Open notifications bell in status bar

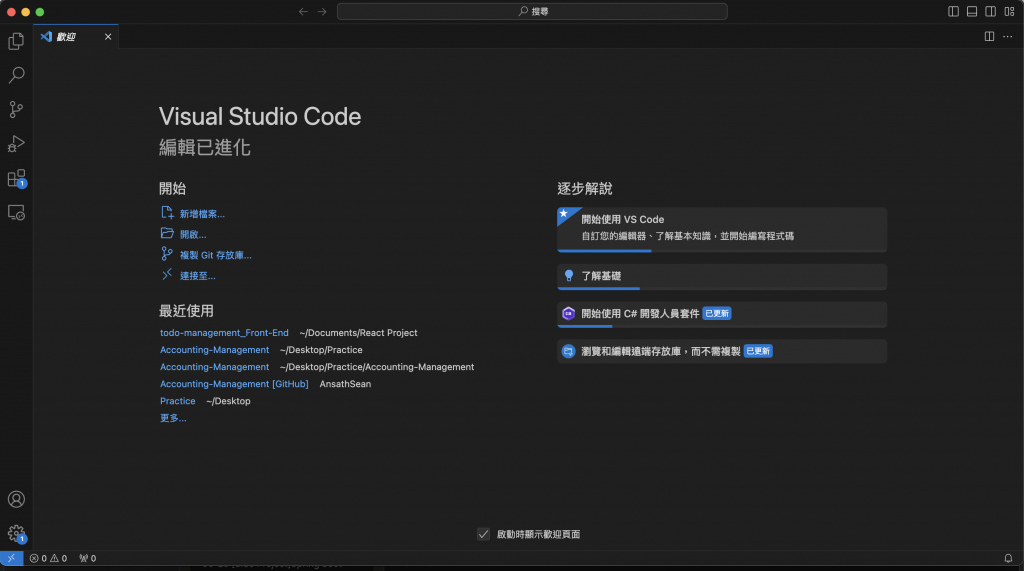click(x=1008, y=558)
